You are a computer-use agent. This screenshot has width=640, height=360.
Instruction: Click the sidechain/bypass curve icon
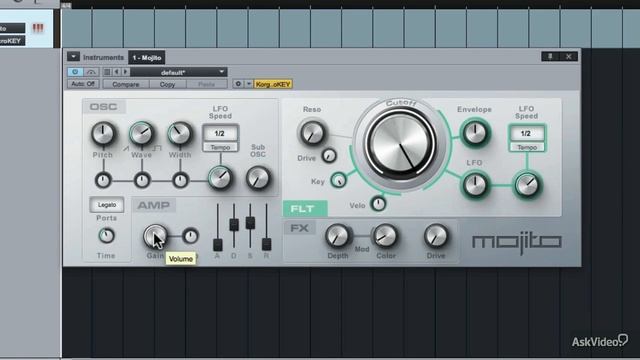[x=91, y=72]
